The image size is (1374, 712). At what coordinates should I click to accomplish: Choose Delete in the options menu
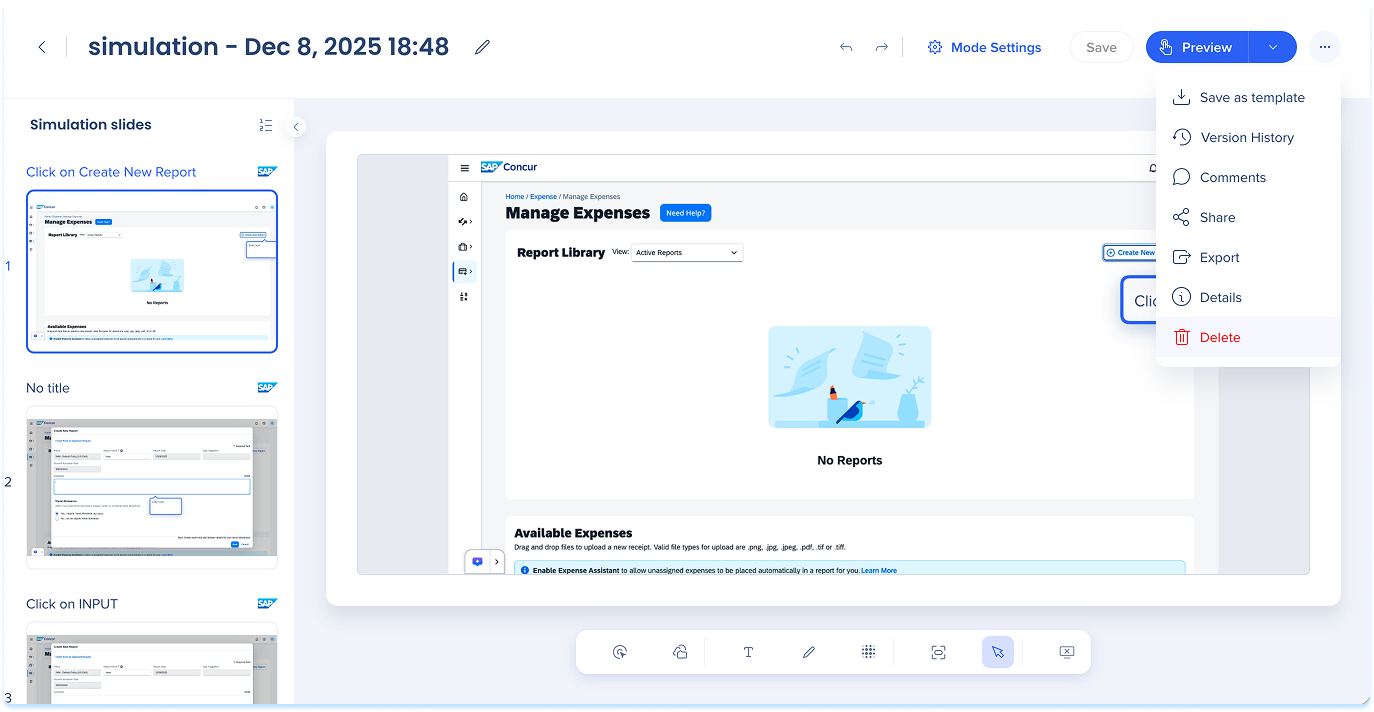pyautogui.click(x=1219, y=338)
